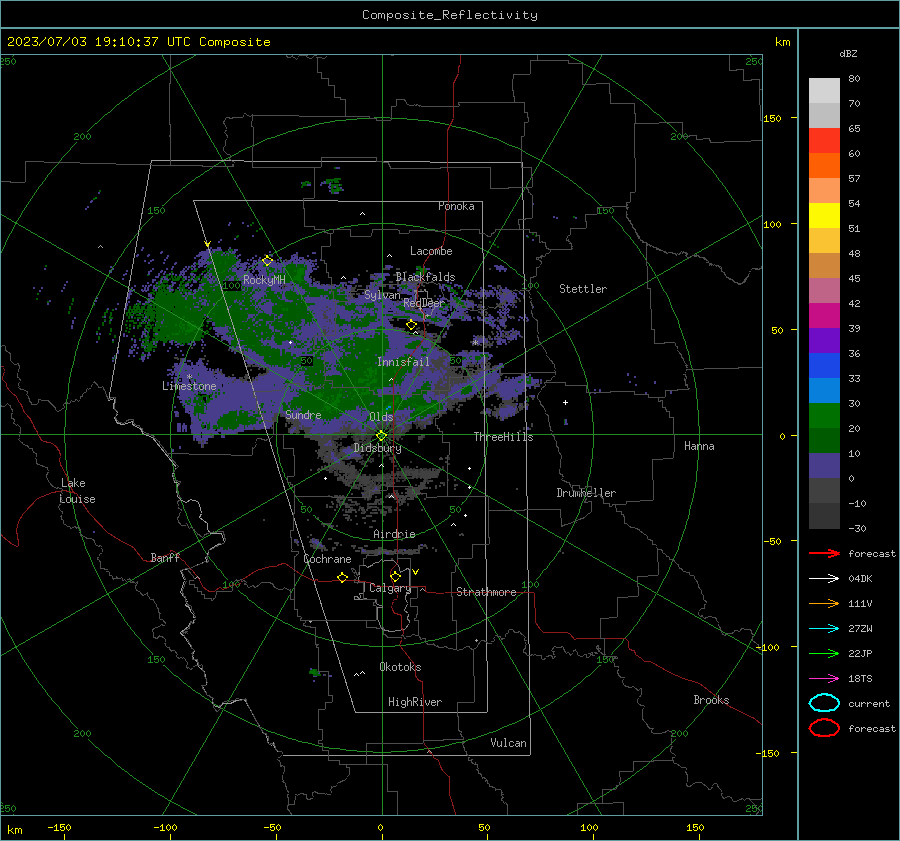Click the 'Blackfalds' map label
Screen dimensions: 900x841
click(x=425, y=277)
